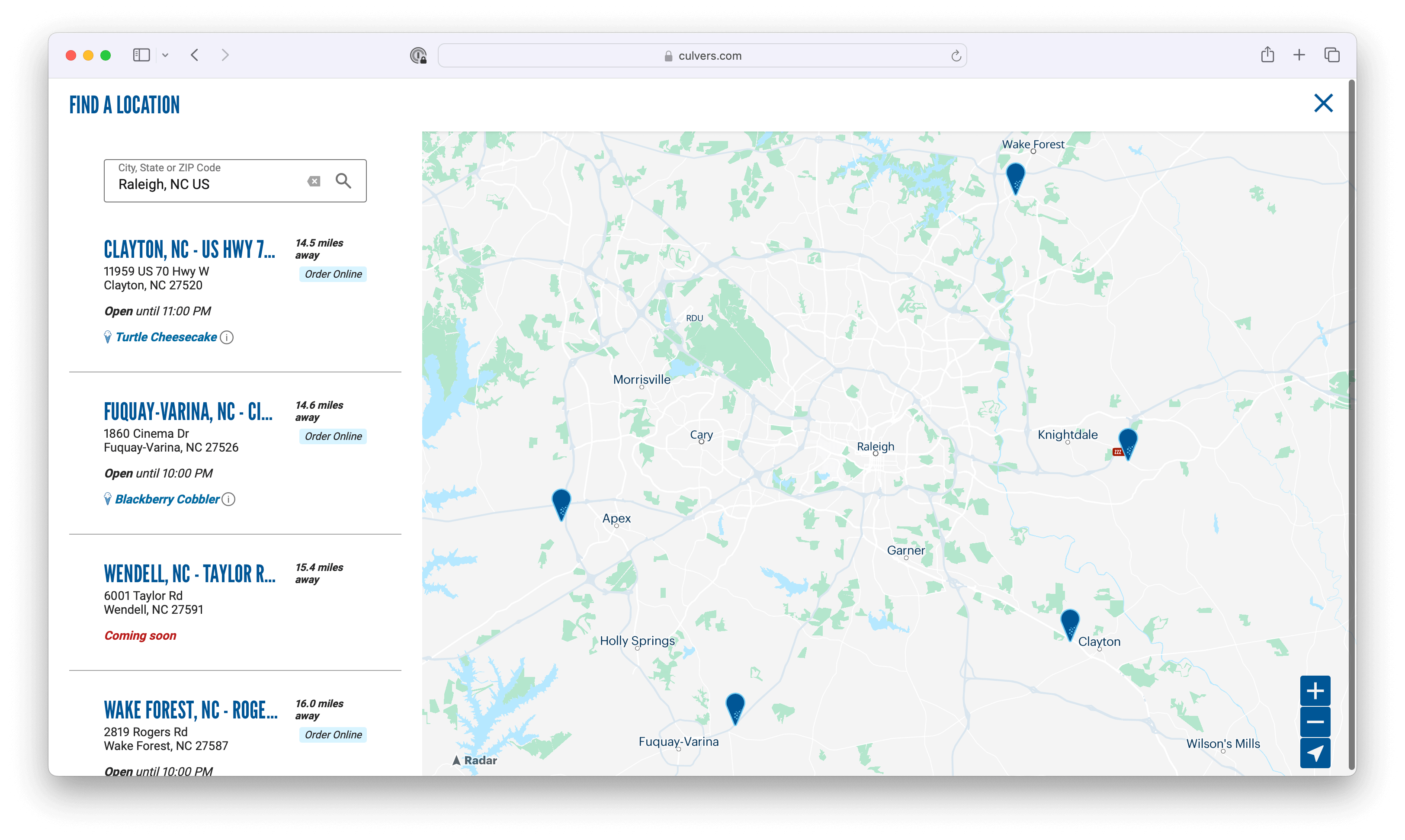Screen dimensions: 1405x840
Task: Click the 6001 Taylor Rd address
Action: pos(143,596)
